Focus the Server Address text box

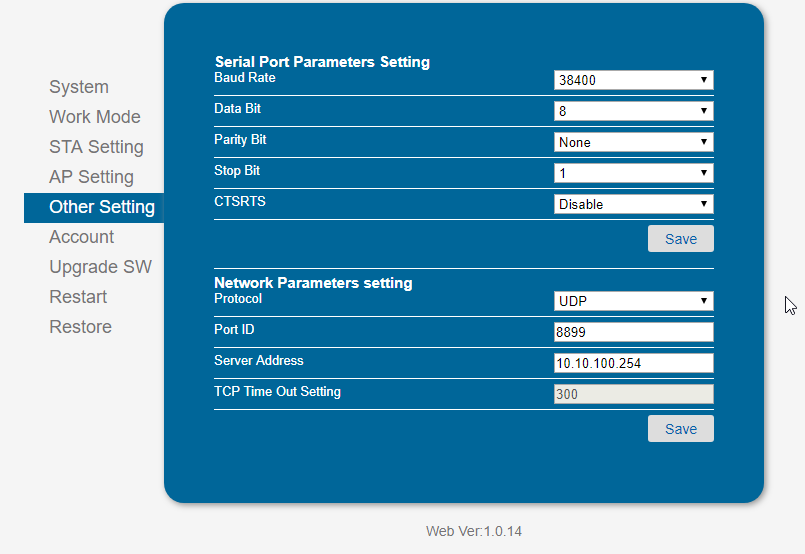click(x=634, y=363)
